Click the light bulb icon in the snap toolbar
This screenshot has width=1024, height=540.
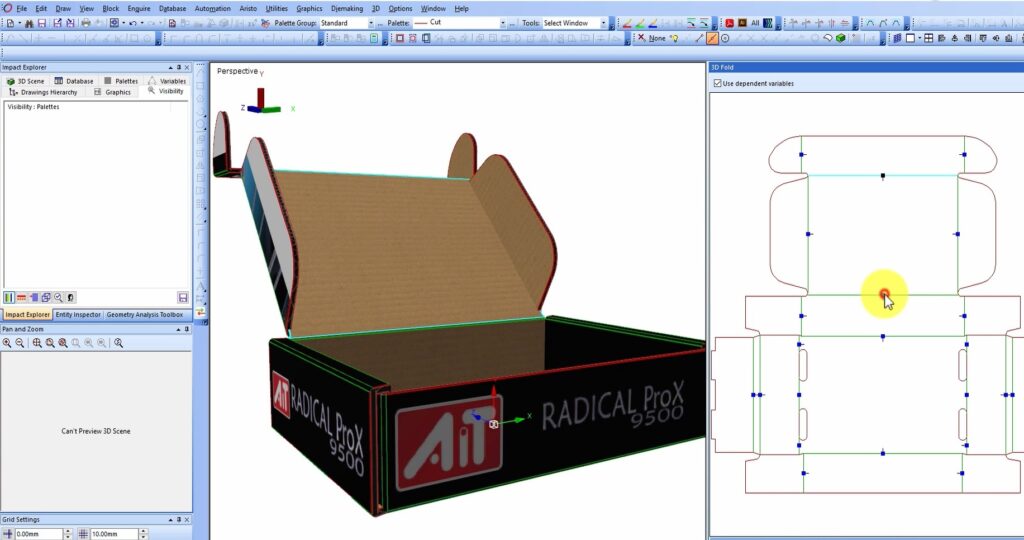pos(674,39)
